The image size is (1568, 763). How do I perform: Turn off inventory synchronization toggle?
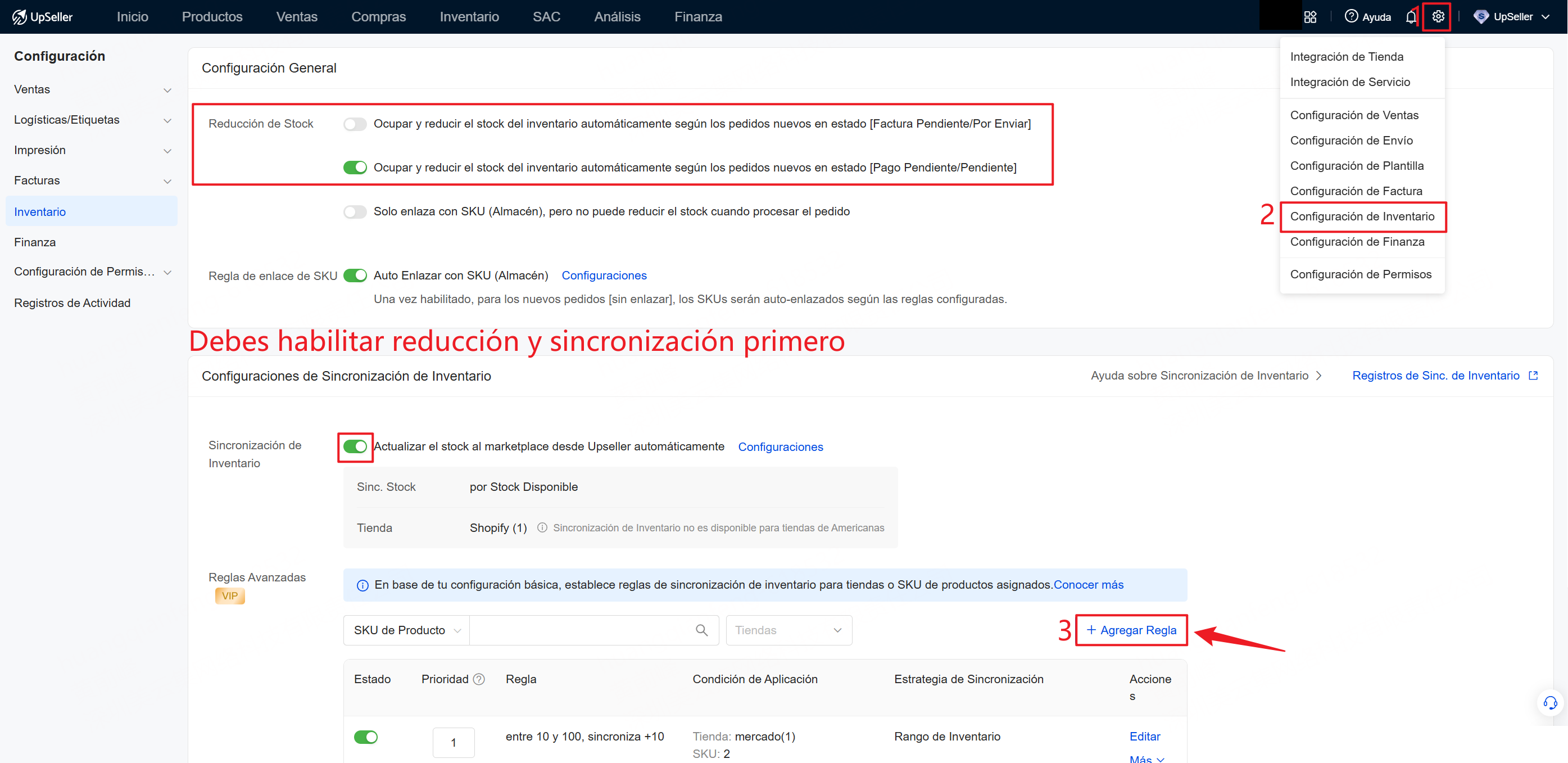(x=355, y=446)
